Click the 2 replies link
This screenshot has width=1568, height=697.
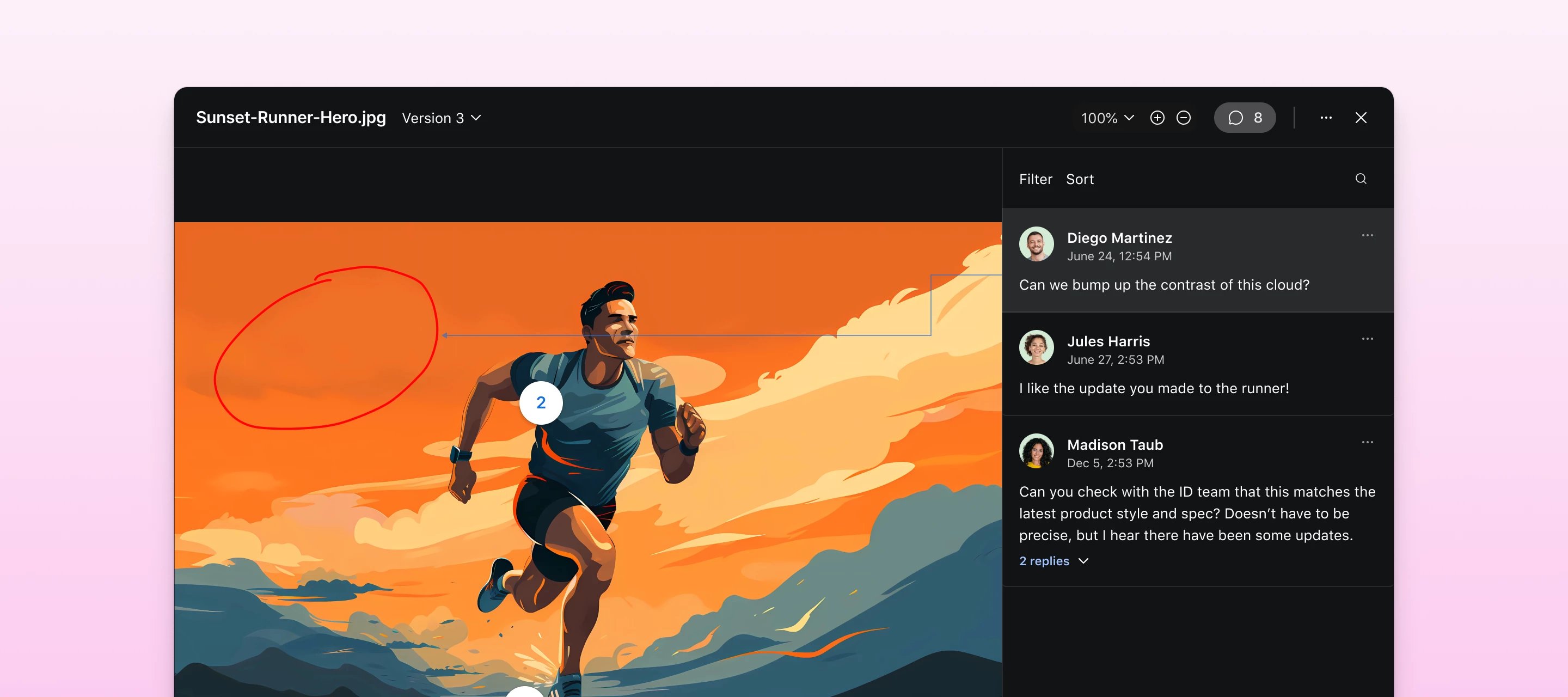pos(1044,561)
